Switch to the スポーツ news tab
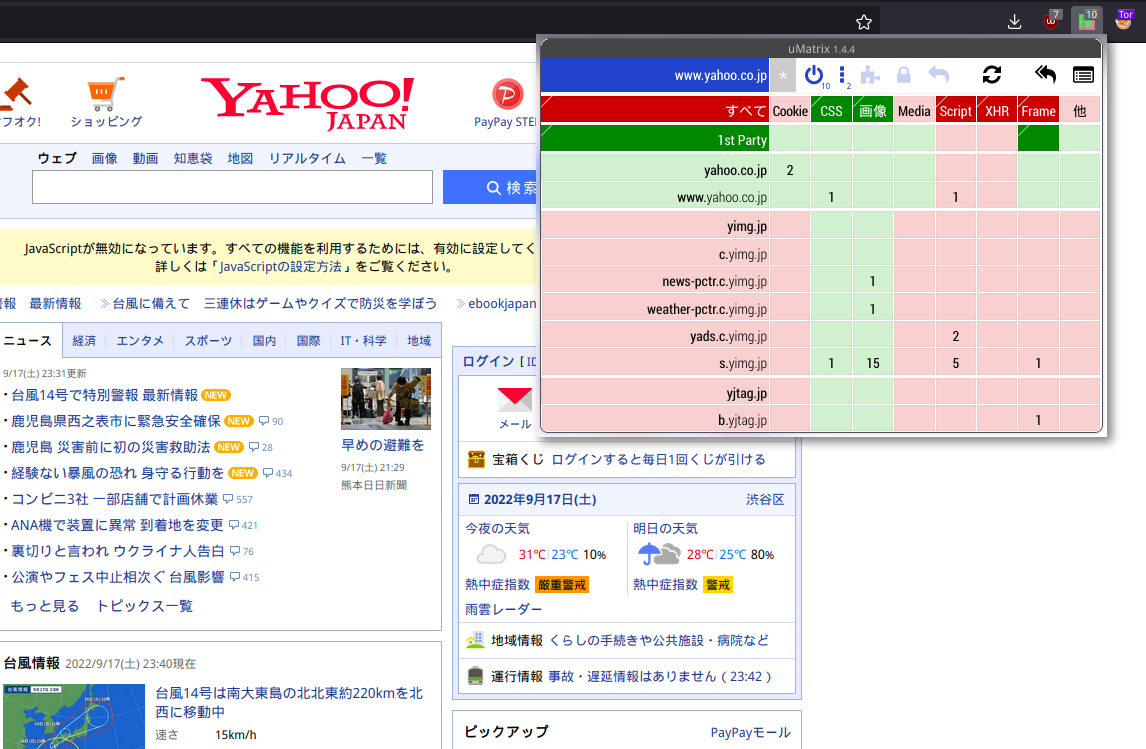 point(208,341)
